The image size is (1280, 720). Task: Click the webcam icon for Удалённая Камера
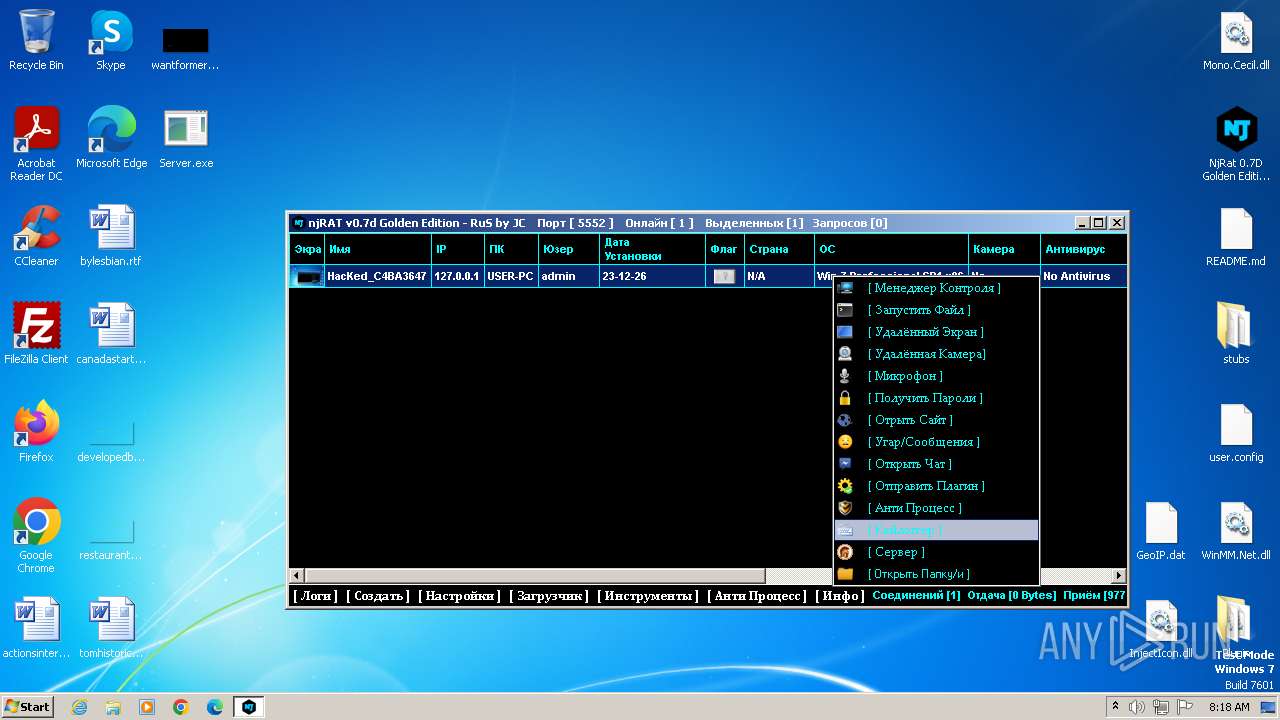pyautogui.click(x=845, y=354)
